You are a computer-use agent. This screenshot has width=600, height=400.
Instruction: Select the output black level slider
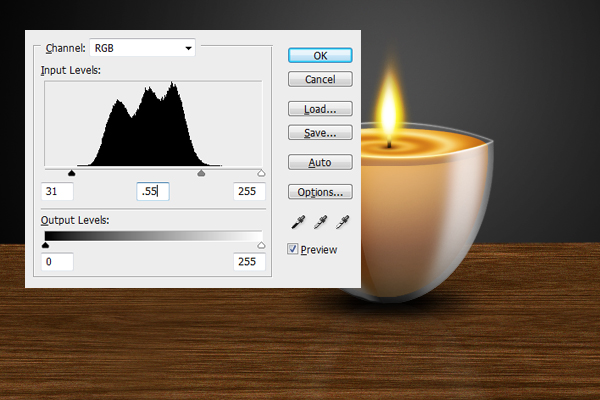pyautogui.click(x=45, y=245)
